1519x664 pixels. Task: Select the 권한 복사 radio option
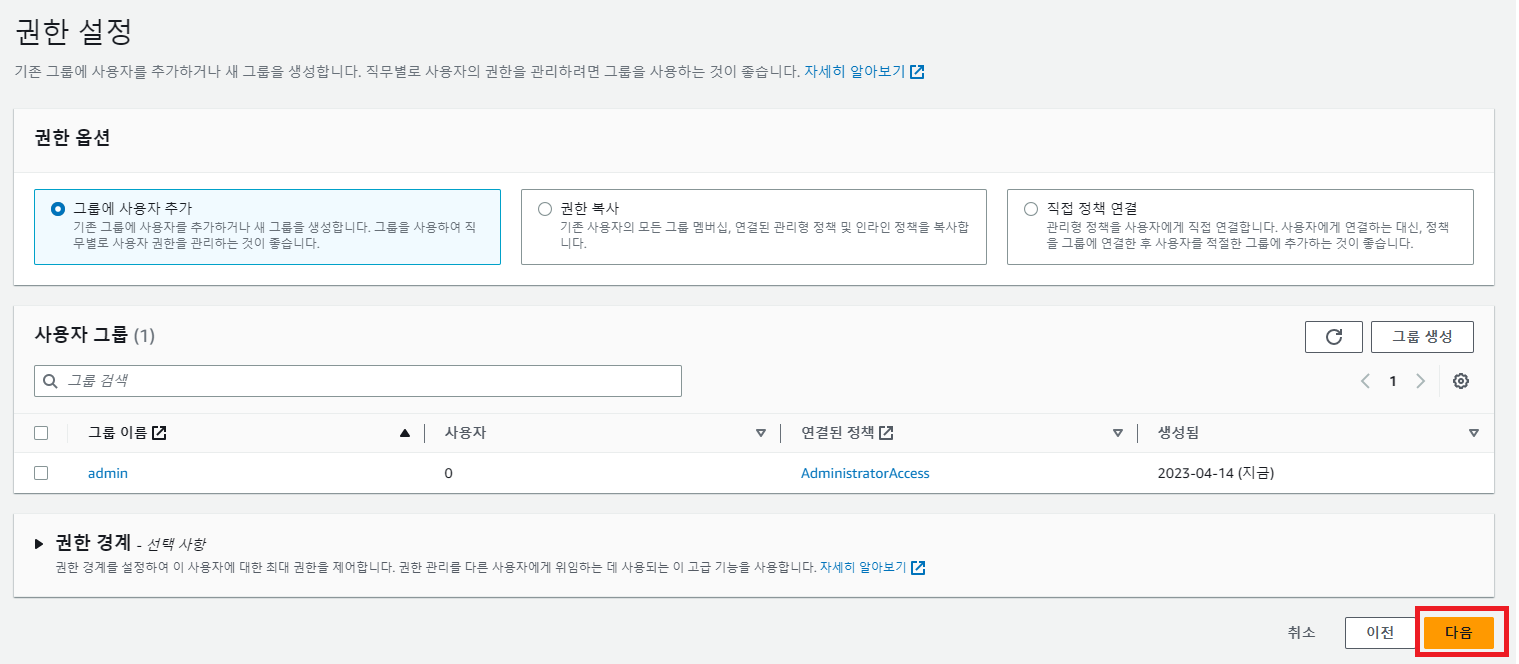point(545,209)
